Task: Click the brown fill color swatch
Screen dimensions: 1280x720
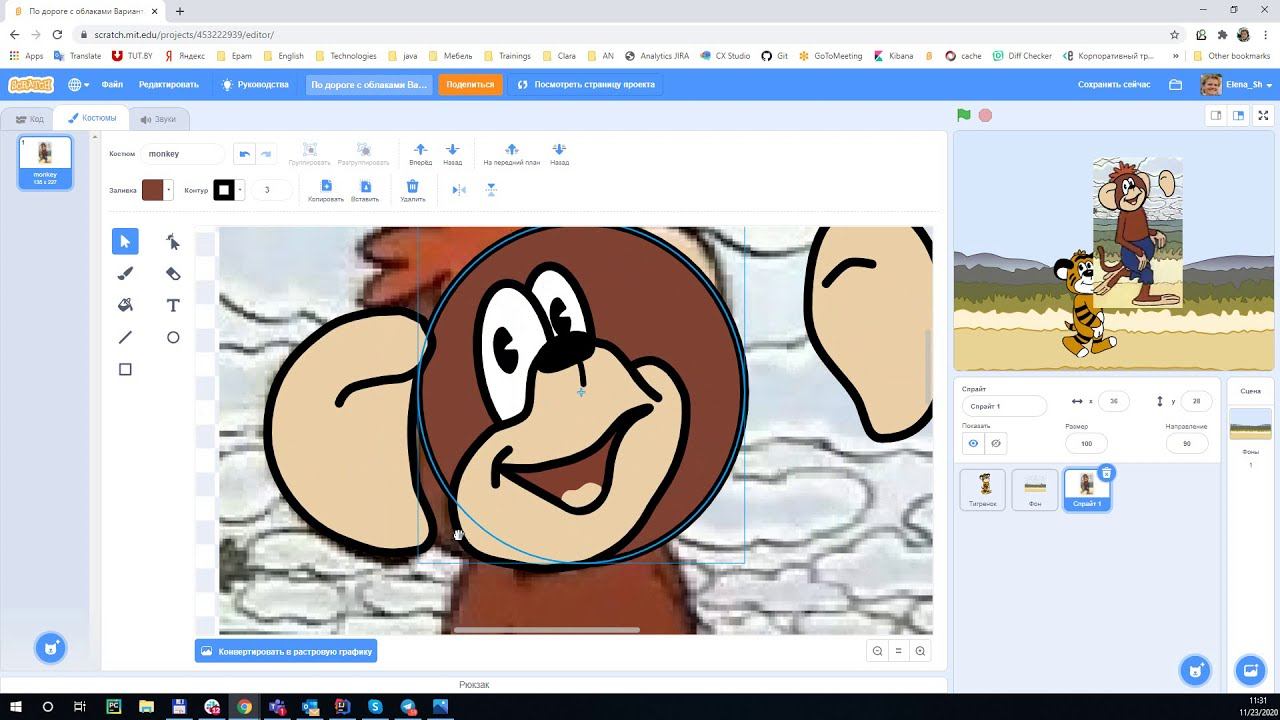Action: pos(152,190)
